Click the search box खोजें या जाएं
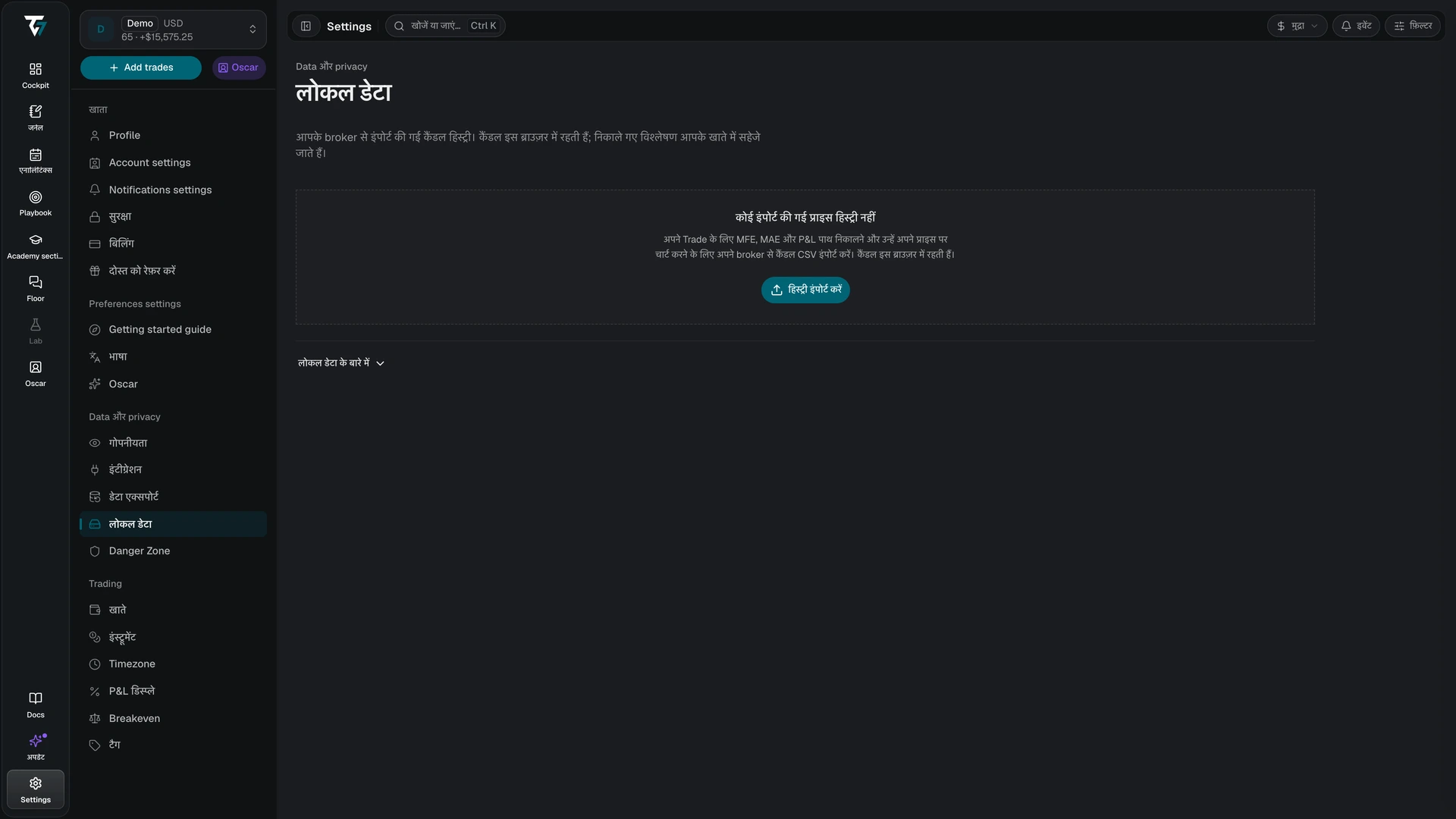Image resolution: width=1456 pixels, height=819 pixels. [445, 26]
